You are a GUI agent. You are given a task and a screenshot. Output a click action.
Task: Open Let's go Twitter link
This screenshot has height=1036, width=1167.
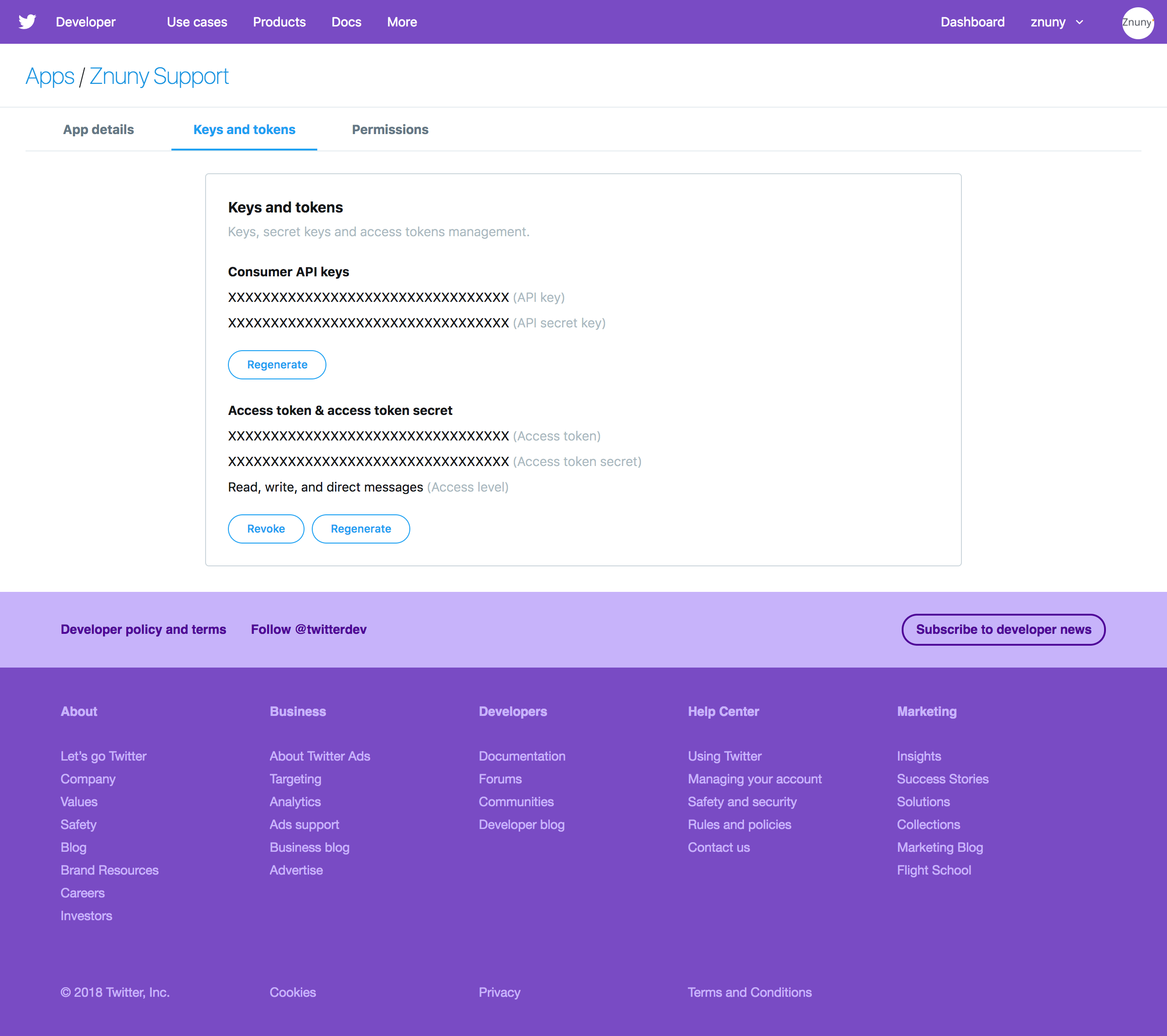[103, 756]
